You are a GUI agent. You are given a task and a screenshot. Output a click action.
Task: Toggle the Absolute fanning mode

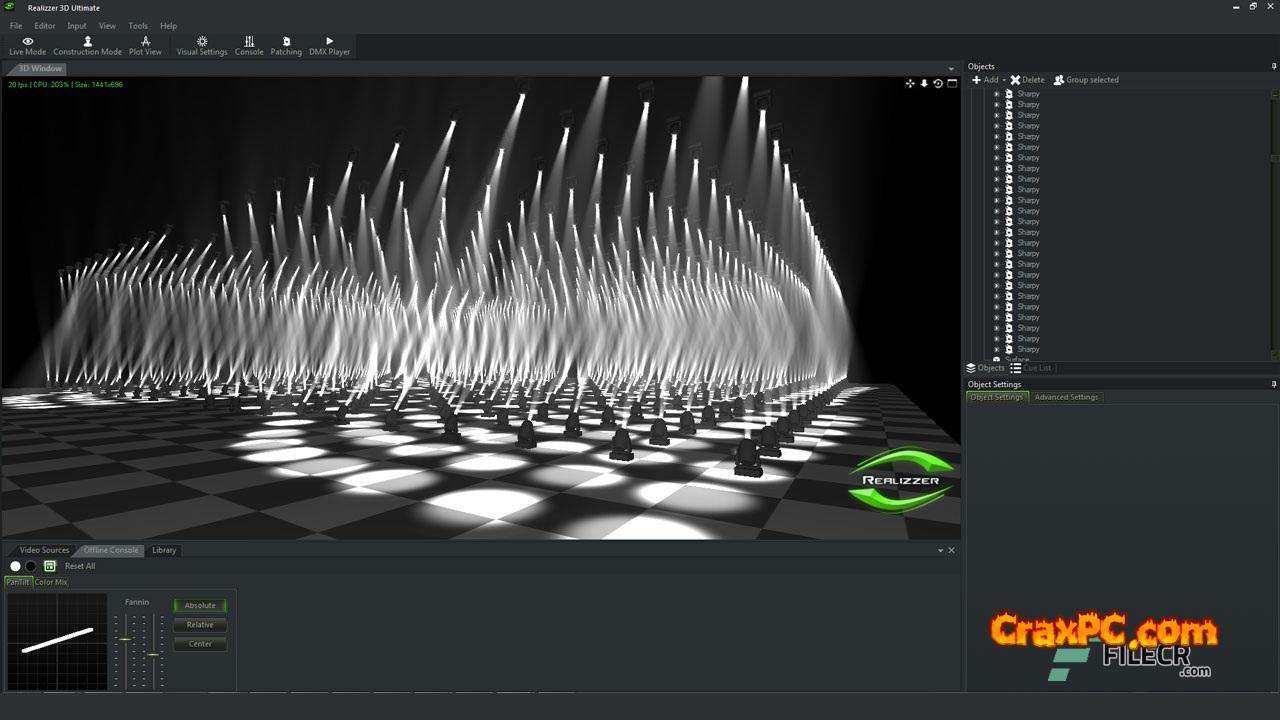pyautogui.click(x=200, y=605)
